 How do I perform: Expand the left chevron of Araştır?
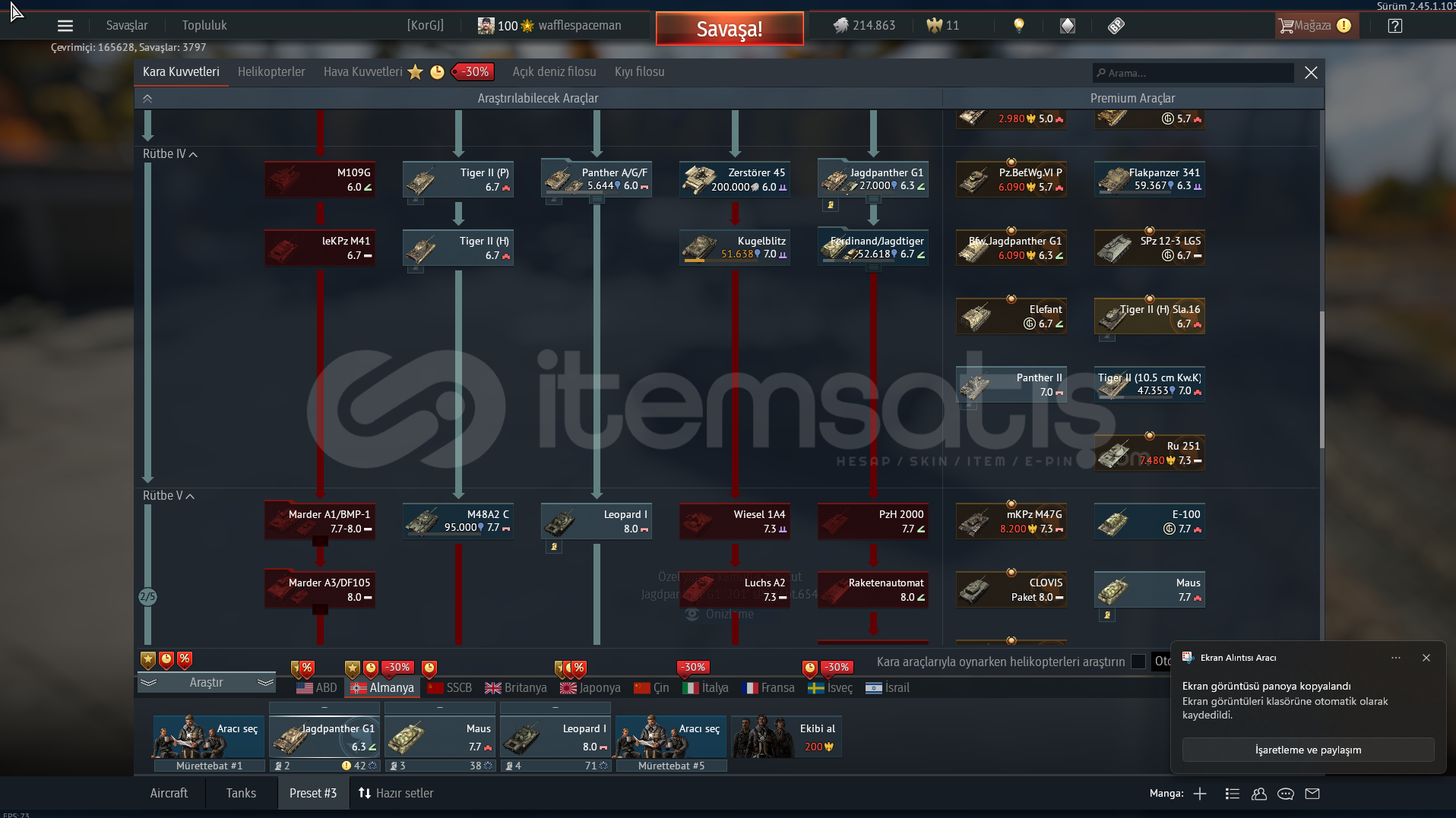(x=148, y=683)
